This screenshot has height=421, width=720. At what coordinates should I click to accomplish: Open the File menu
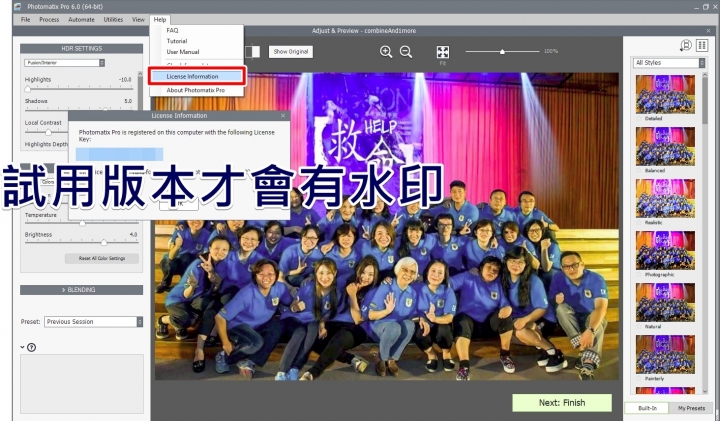pyautogui.click(x=26, y=20)
